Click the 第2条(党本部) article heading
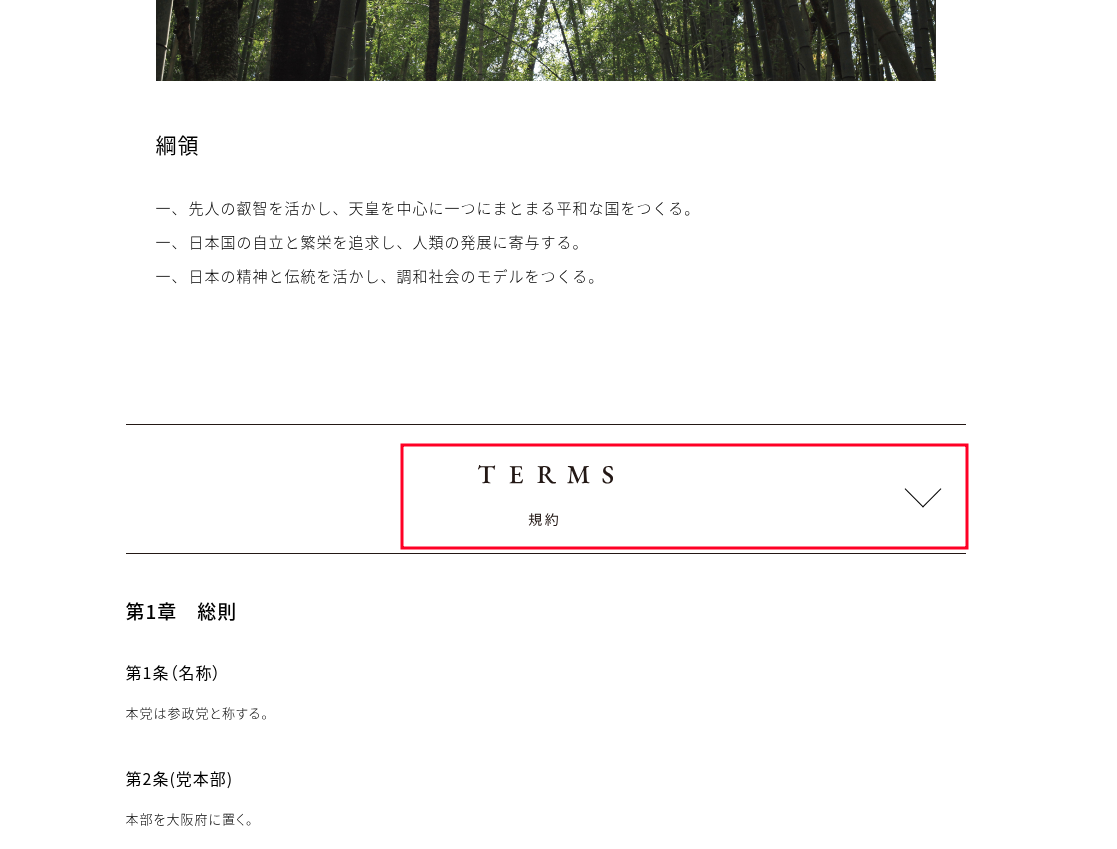Image resolution: width=1117 pixels, height=849 pixels. pyautogui.click(x=179, y=779)
